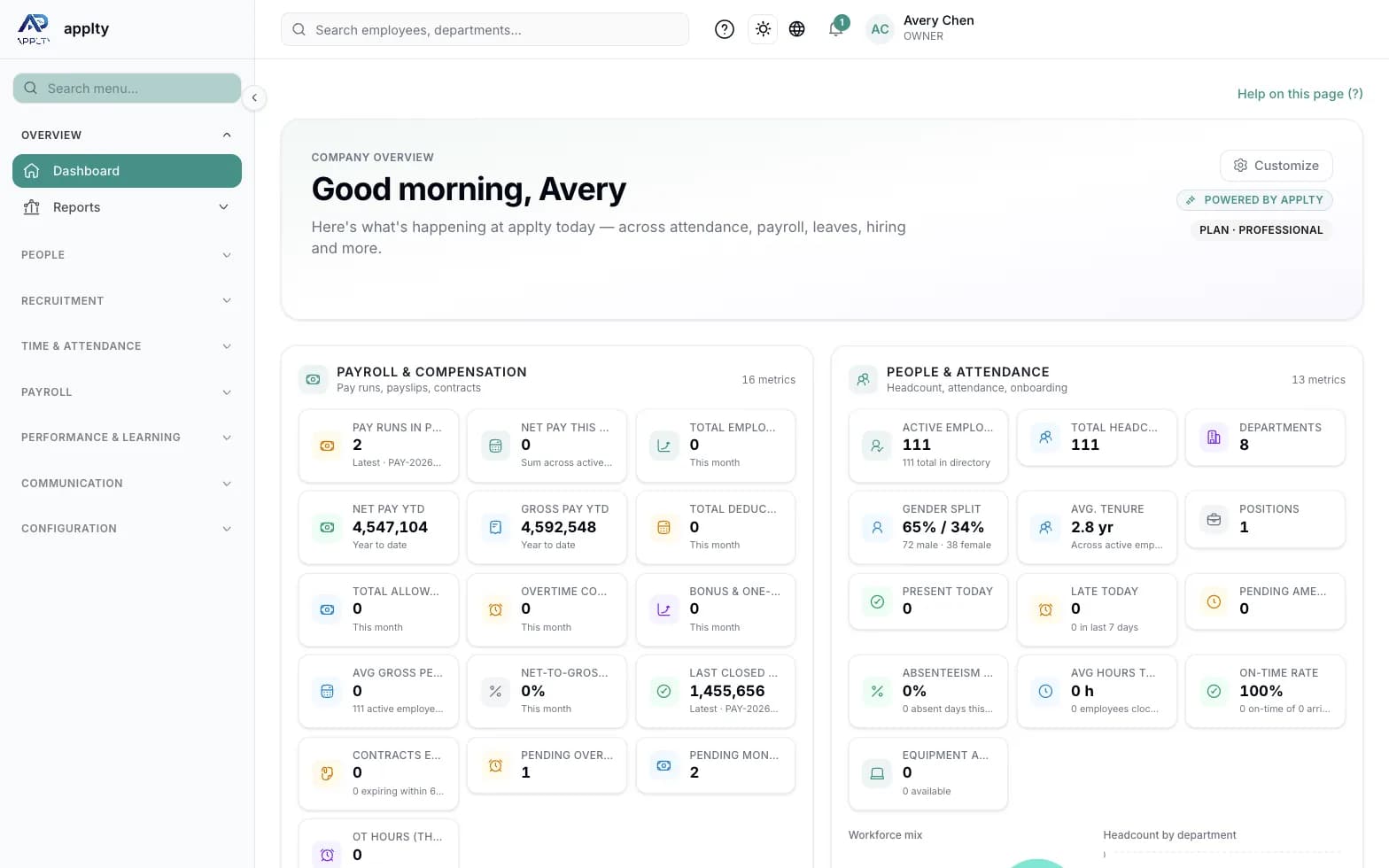Screen dimensions: 1389x868
Task: Open the language globe icon
Action: (x=797, y=29)
